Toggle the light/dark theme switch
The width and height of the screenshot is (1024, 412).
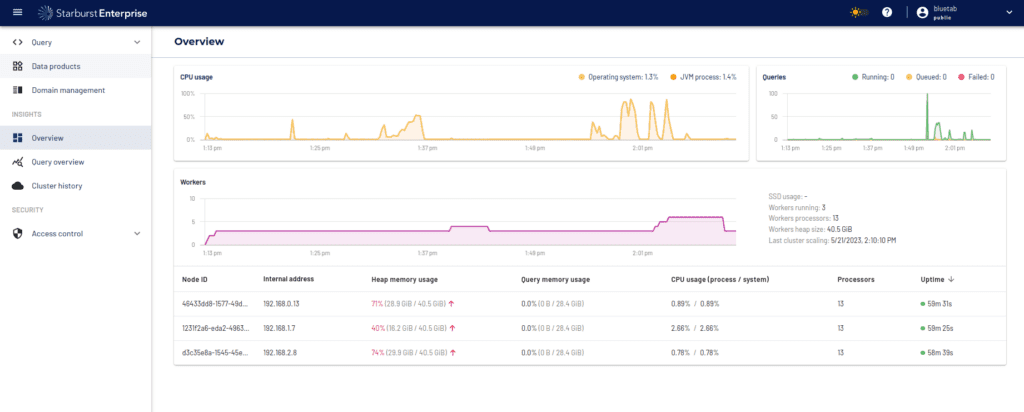[859, 12]
